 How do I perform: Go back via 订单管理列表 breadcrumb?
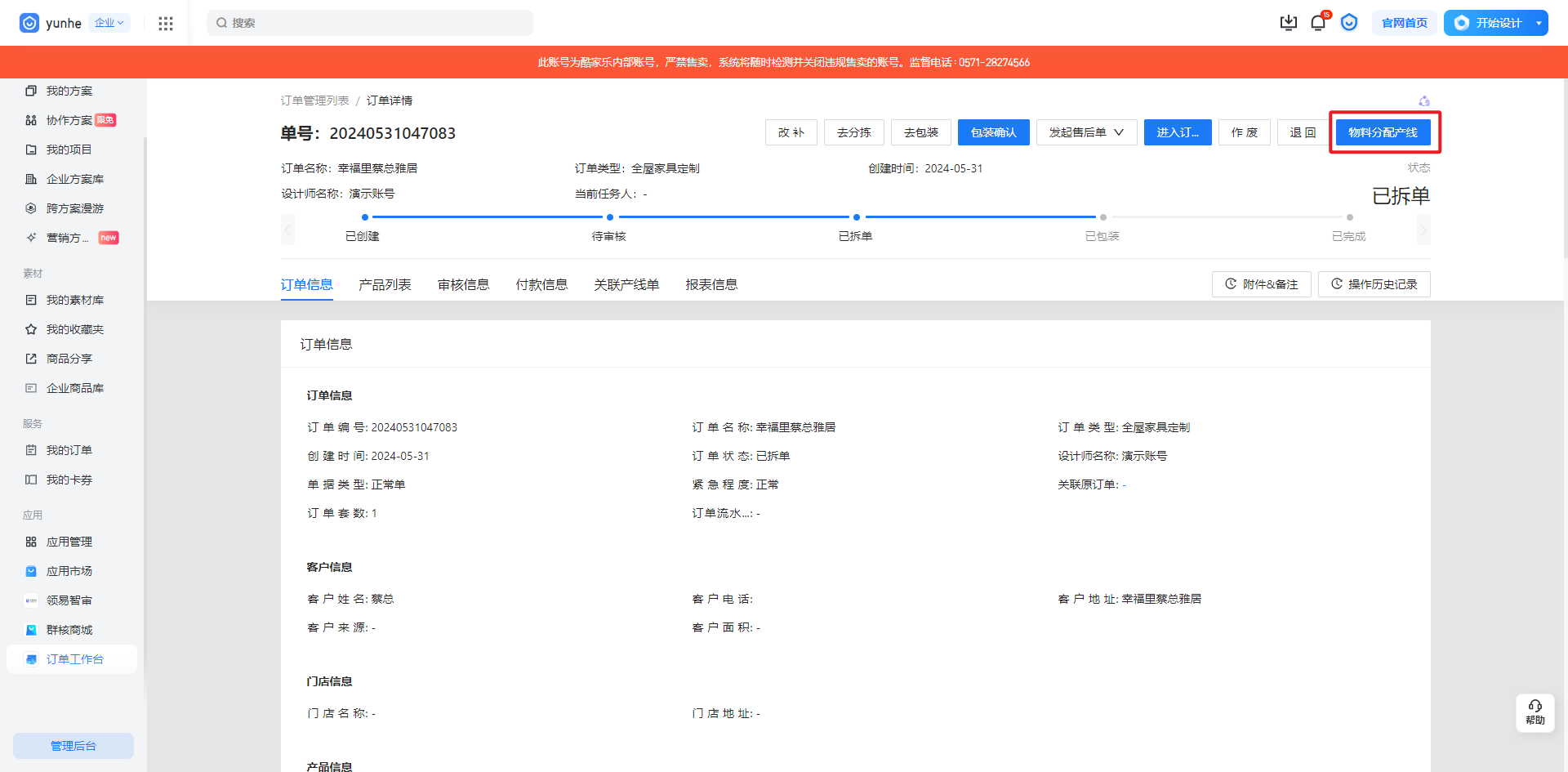point(314,100)
